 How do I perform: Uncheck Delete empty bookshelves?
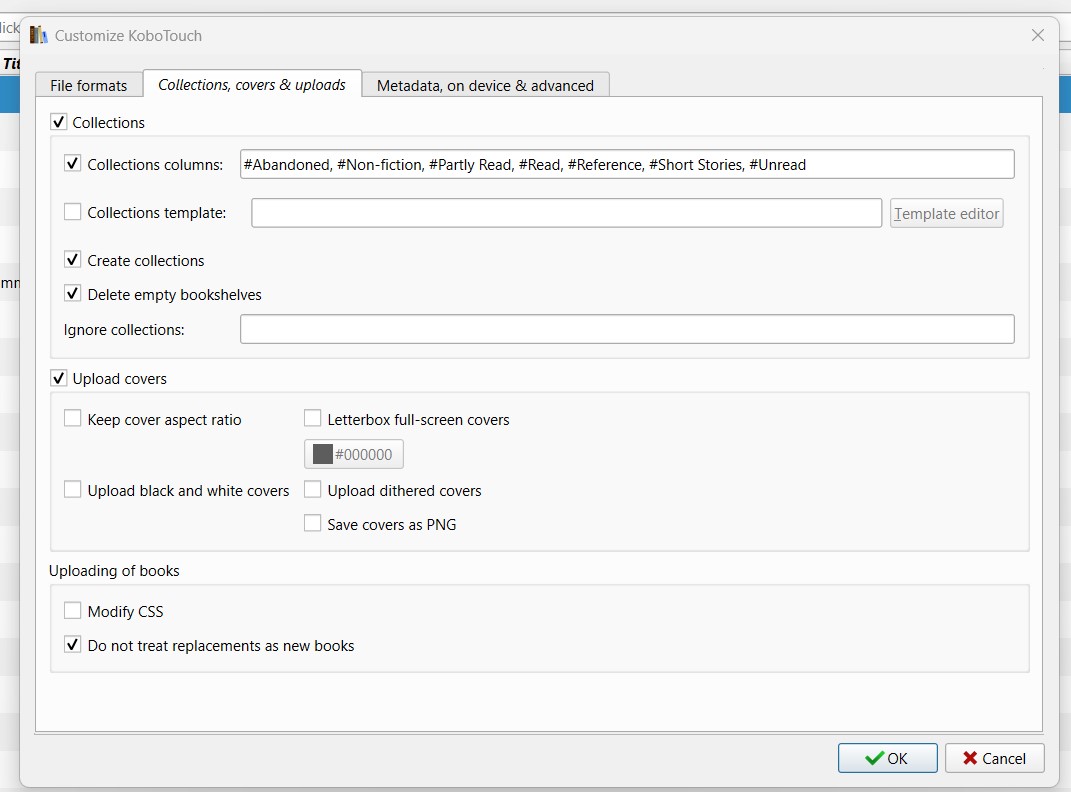(x=73, y=294)
